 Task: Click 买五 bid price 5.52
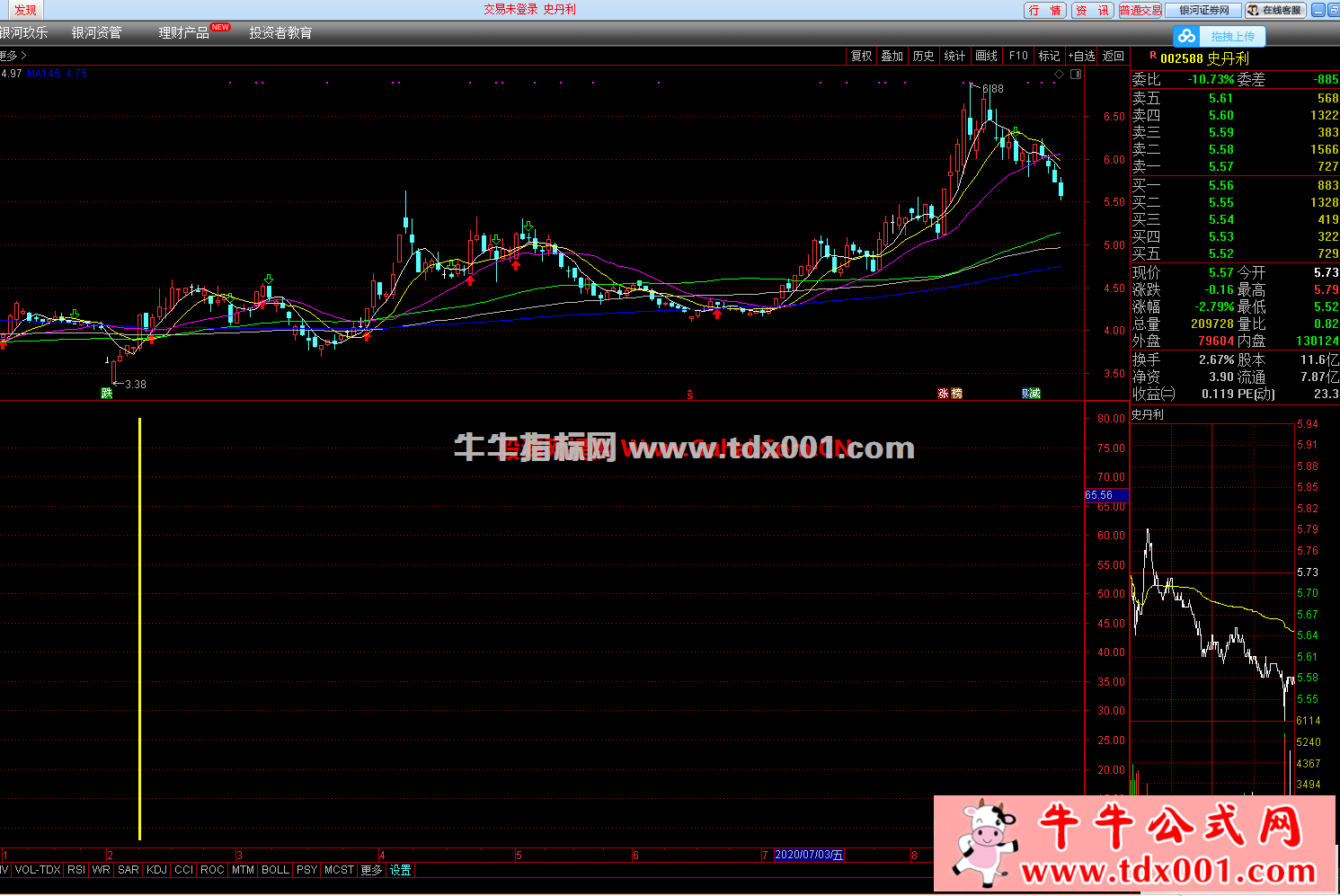(1220, 253)
